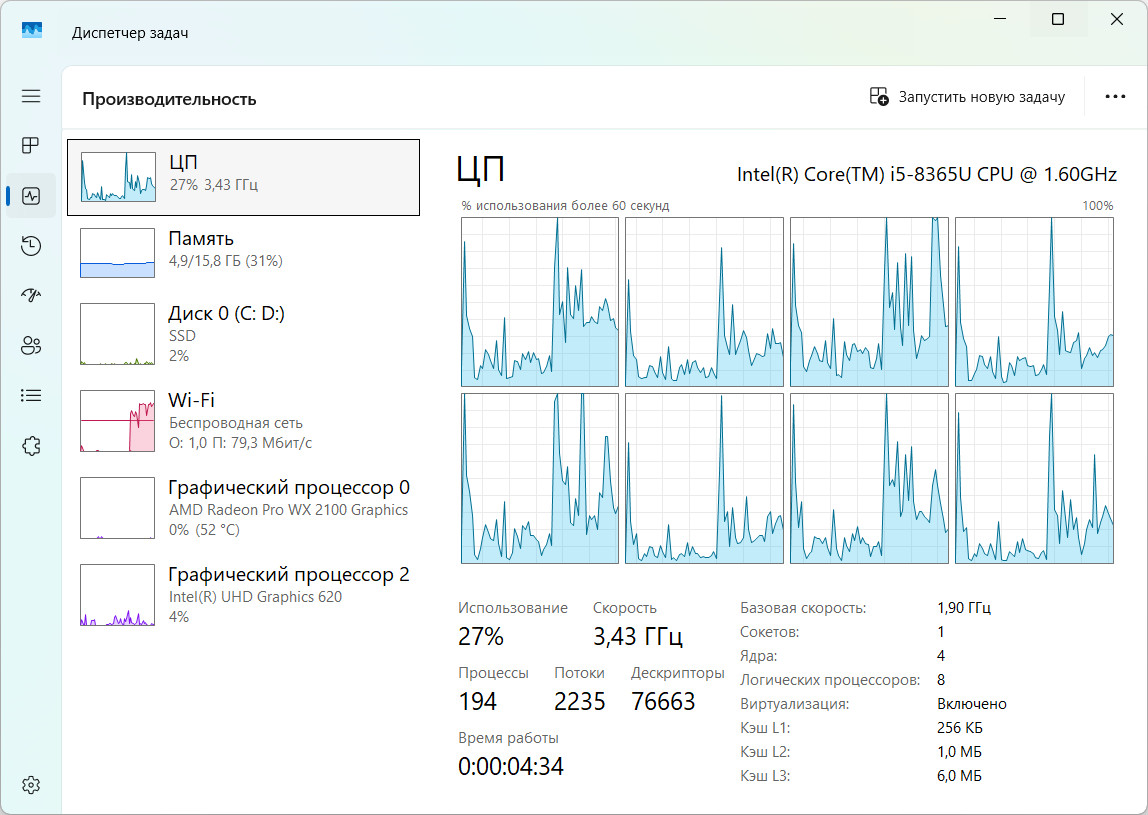Click the Диспетчер задач window title
This screenshot has height=815, width=1148.
130,33
